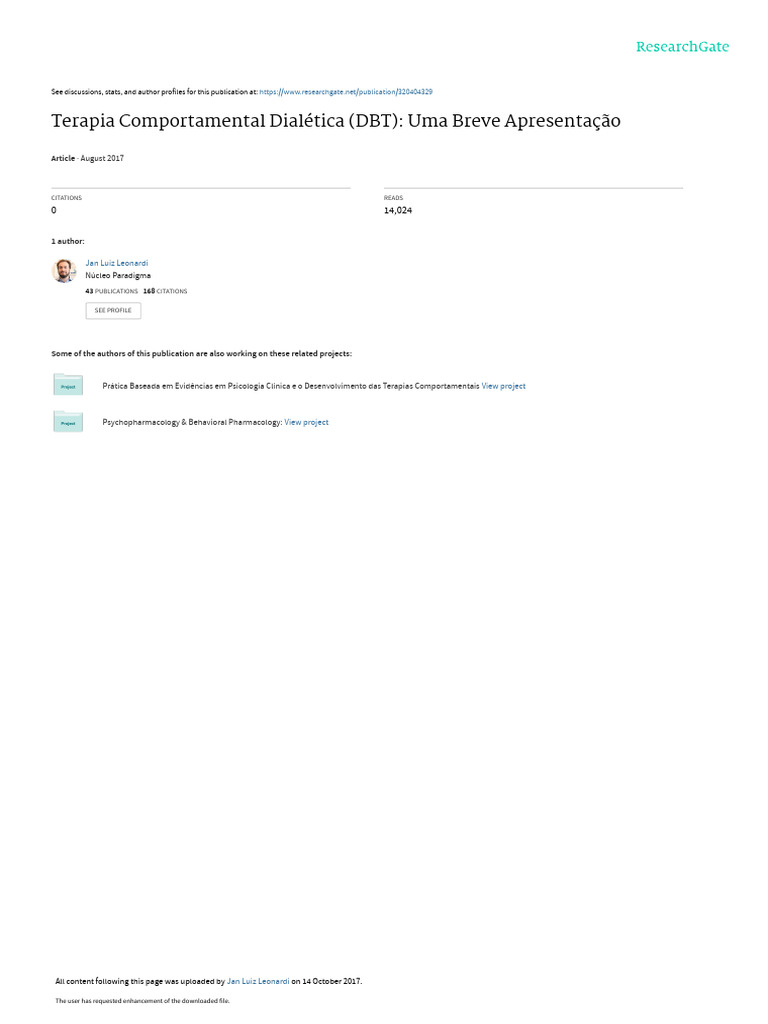Click the ResearchGate logo
This screenshot has height=1024, width=768.
682,47
